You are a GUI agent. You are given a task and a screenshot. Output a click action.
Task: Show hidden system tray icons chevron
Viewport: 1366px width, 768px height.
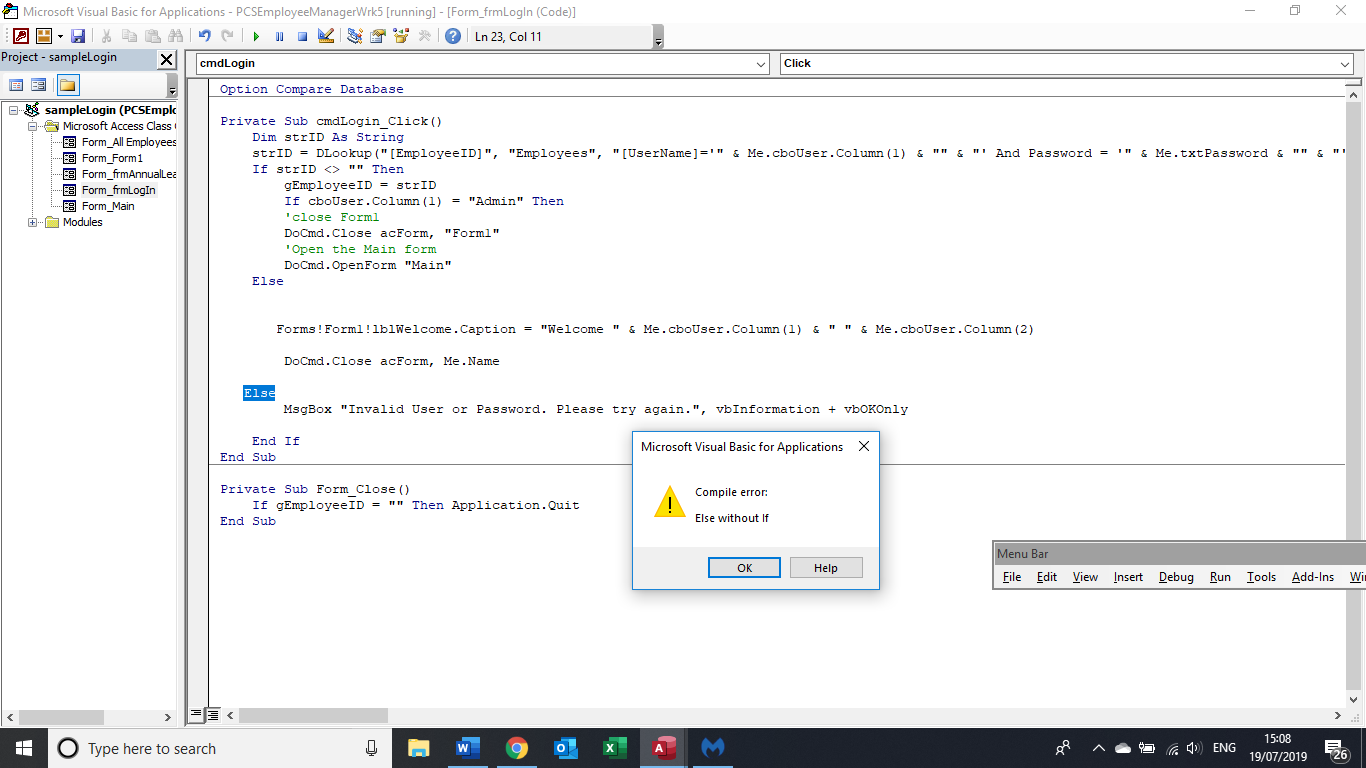1098,748
